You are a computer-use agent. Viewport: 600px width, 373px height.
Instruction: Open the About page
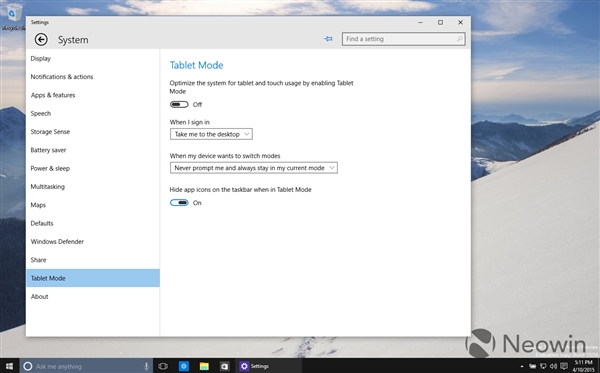[93, 297]
